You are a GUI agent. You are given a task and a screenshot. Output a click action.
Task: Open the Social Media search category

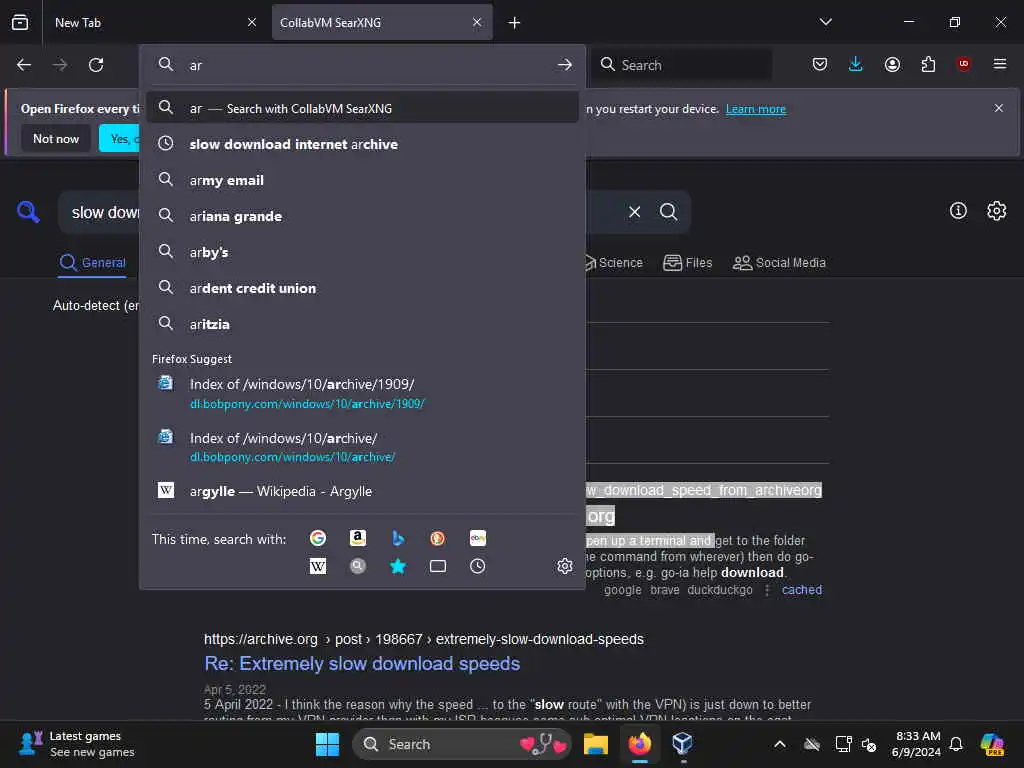point(779,263)
